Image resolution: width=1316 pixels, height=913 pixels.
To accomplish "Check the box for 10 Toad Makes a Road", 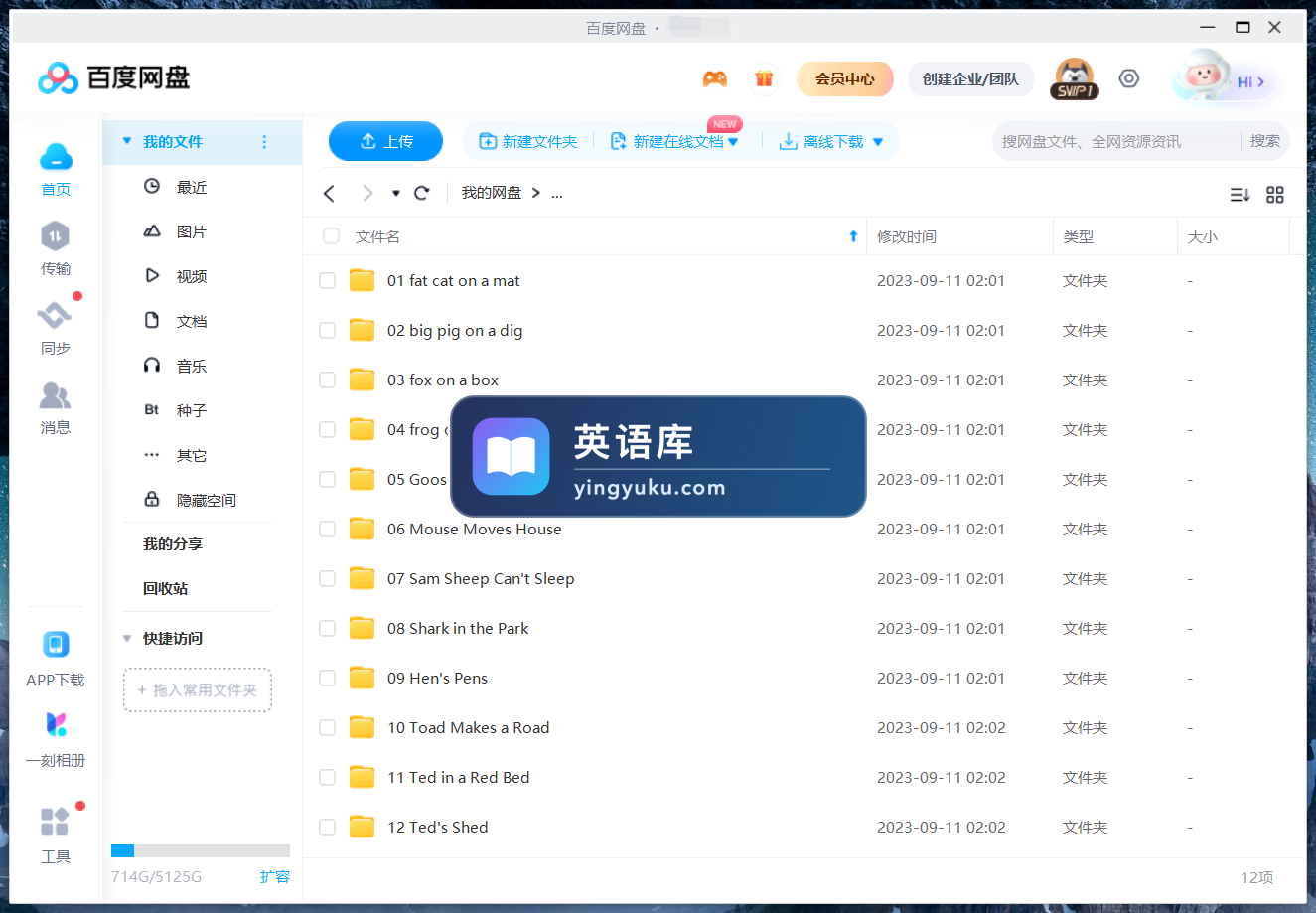I will (327, 728).
